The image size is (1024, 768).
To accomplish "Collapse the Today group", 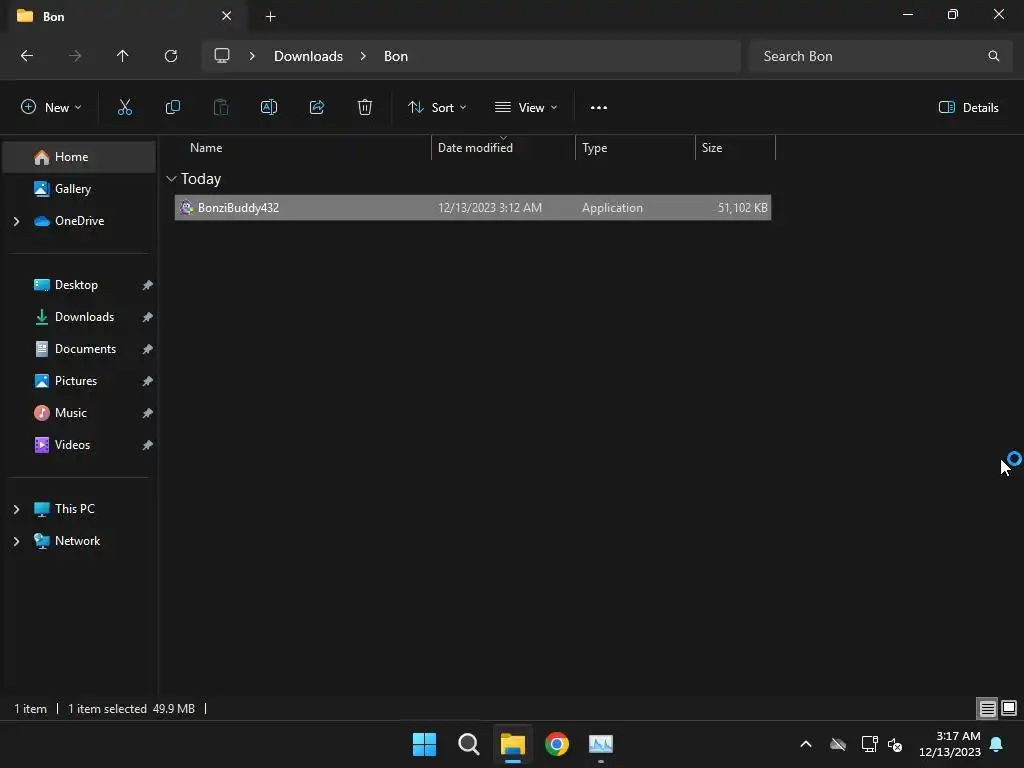I will (171, 178).
